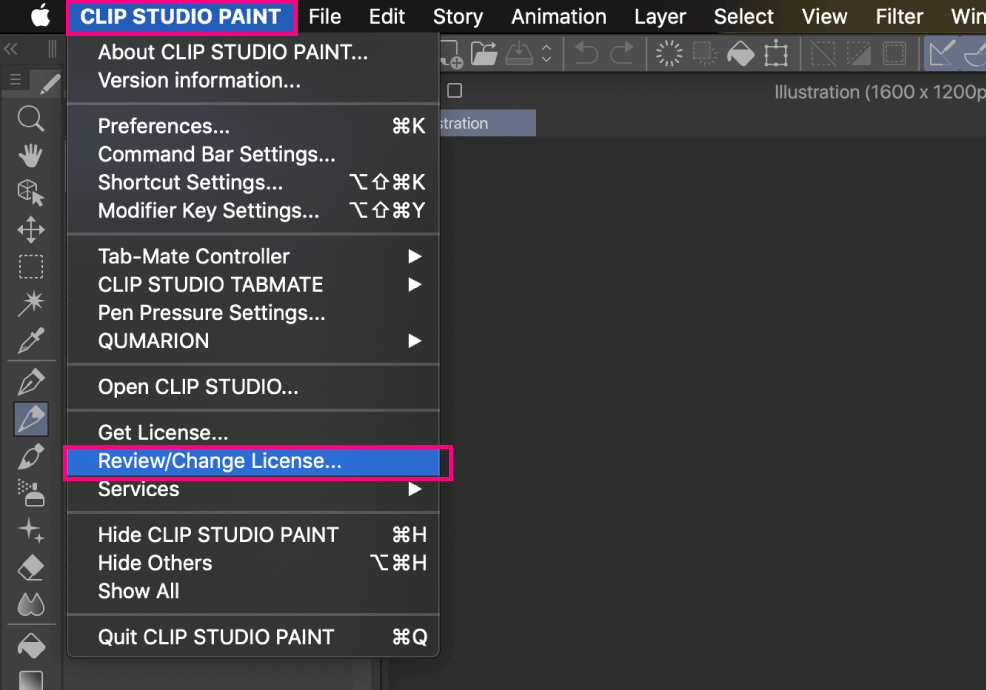Select the Eraser tool
Screen dimensions: 986x690
pos(31,568)
